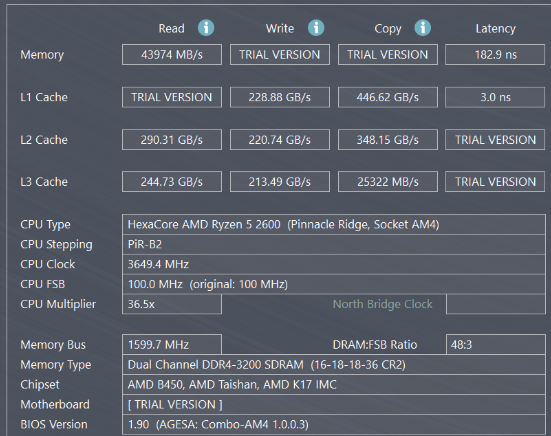Select L3 Cache Copy 25322 MB/s
This screenshot has height=436, width=551.
tap(388, 182)
